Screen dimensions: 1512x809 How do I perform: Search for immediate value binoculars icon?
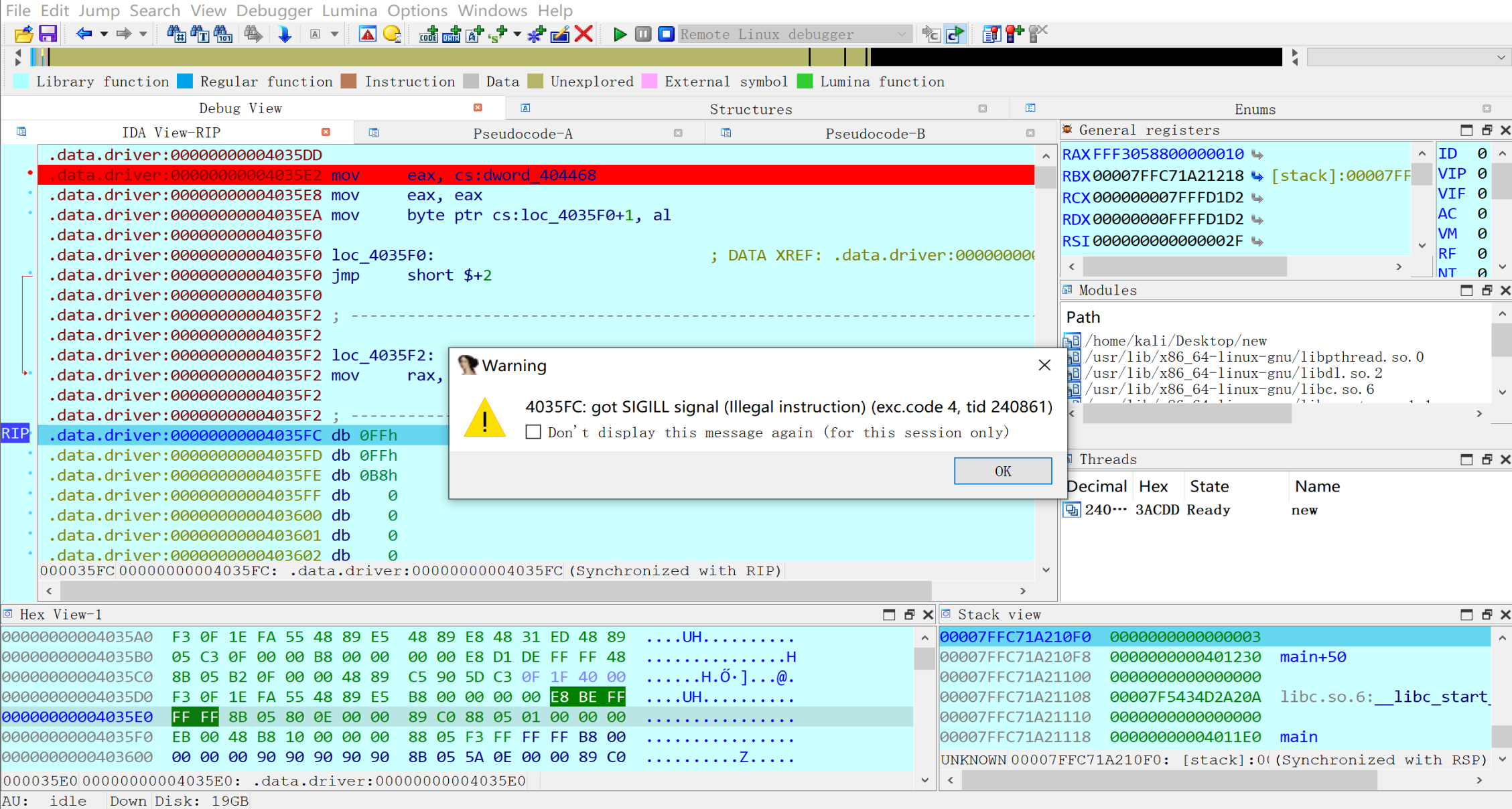176,33
